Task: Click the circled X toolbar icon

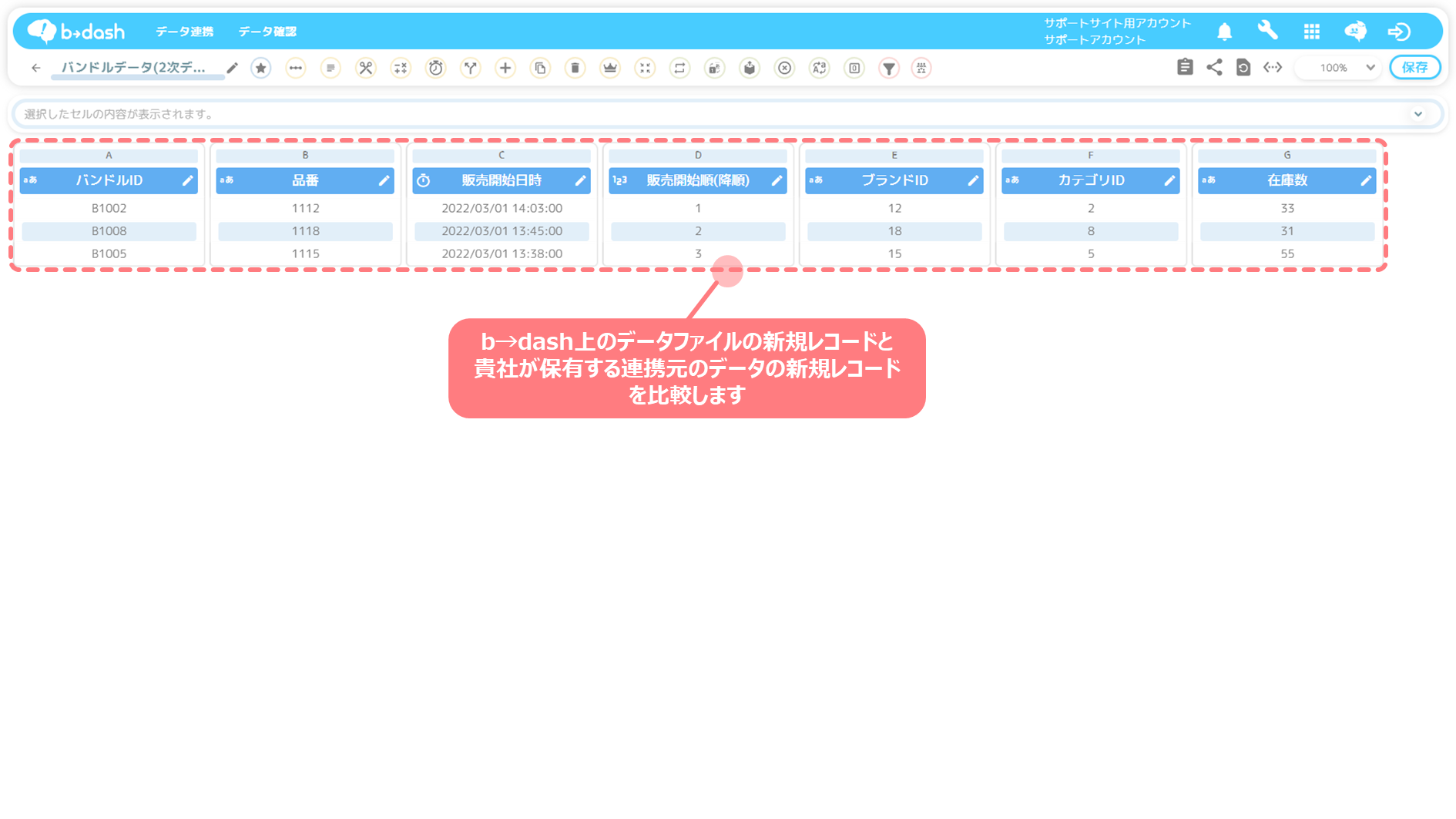Action: pos(784,68)
